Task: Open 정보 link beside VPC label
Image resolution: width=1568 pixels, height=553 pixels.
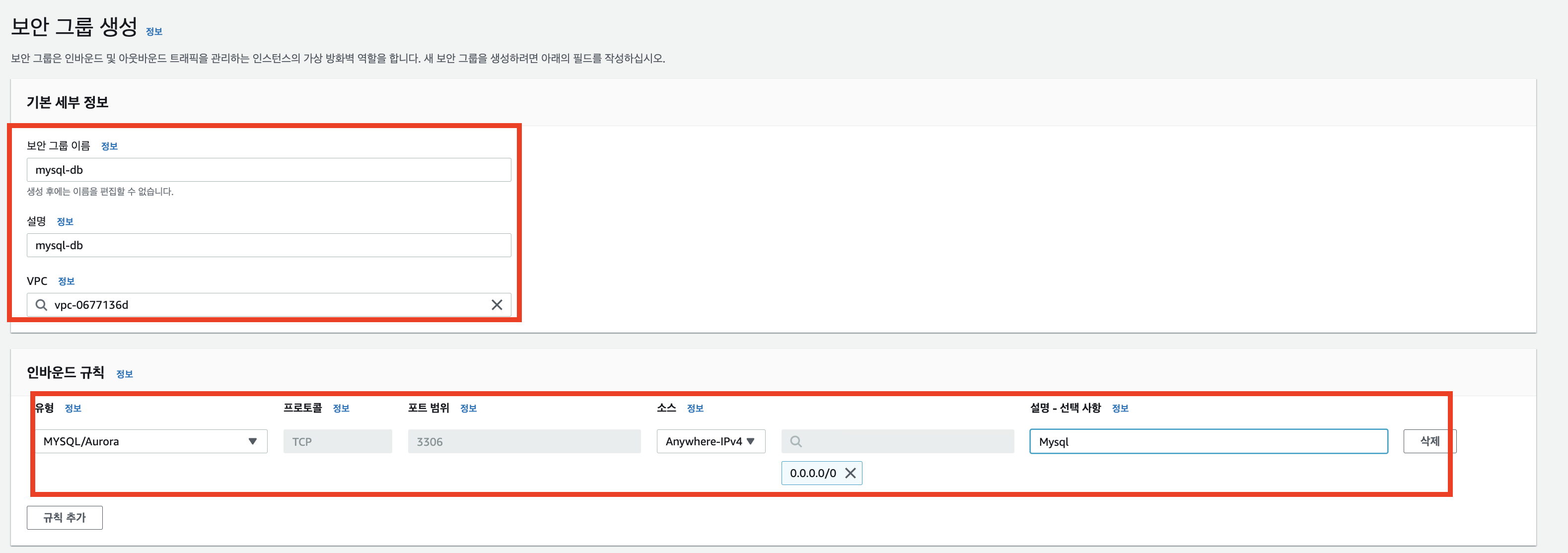Action: [x=67, y=281]
